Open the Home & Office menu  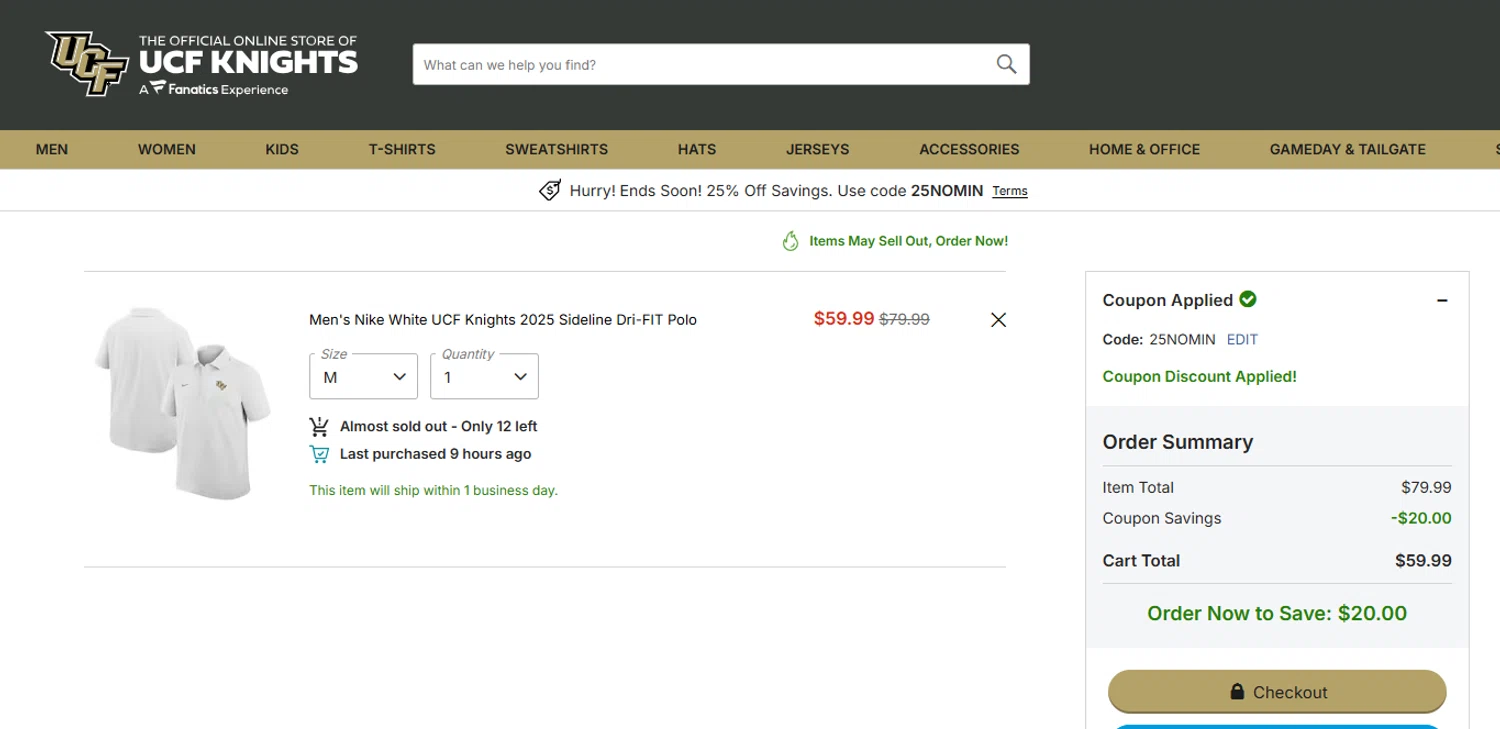pos(1144,149)
